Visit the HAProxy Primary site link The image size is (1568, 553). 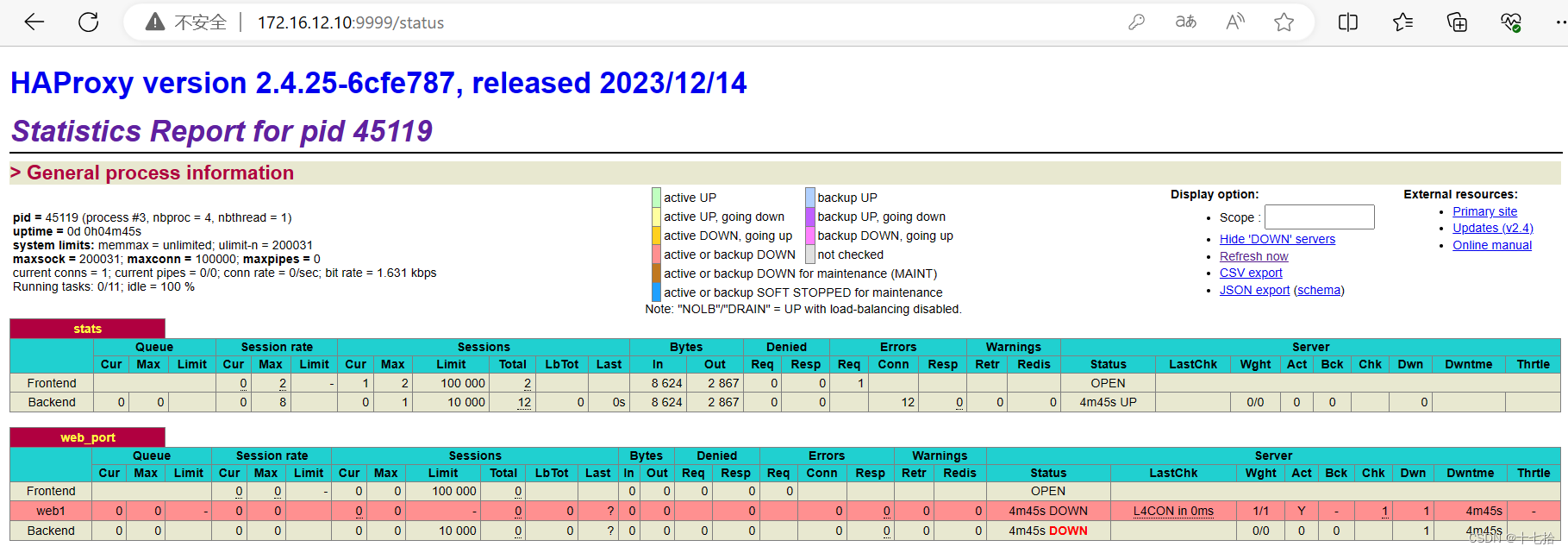pos(1484,211)
